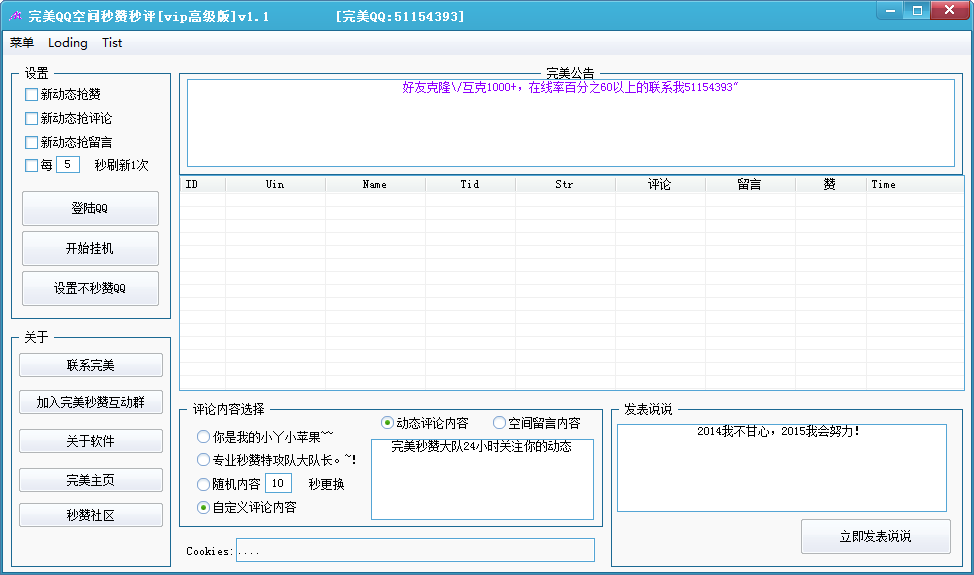This screenshot has width=974, height=575.
Task: Open the 菜单 menu
Action: coord(22,43)
